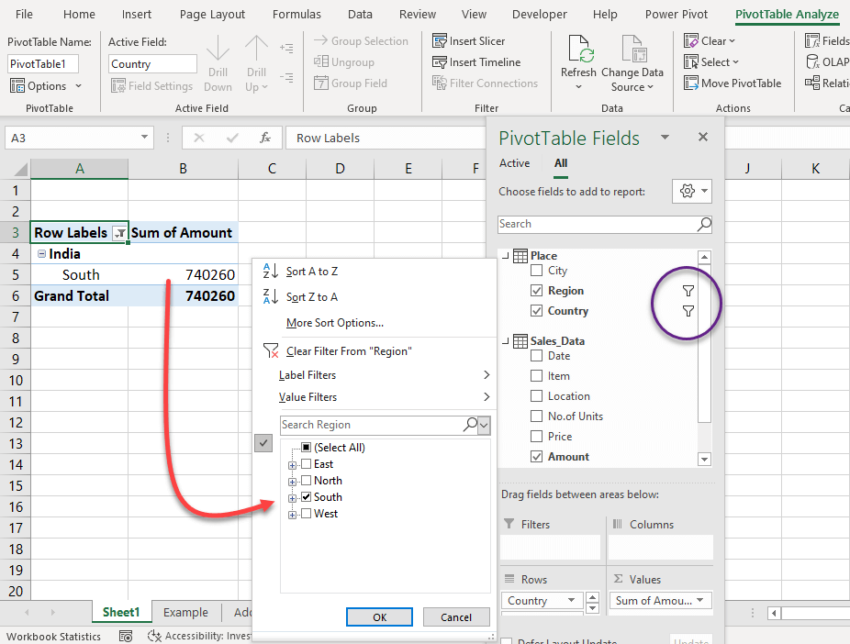The image size is (850, 644).
Task: Click the Move PivotTable icon
Action: coord(692,83)
